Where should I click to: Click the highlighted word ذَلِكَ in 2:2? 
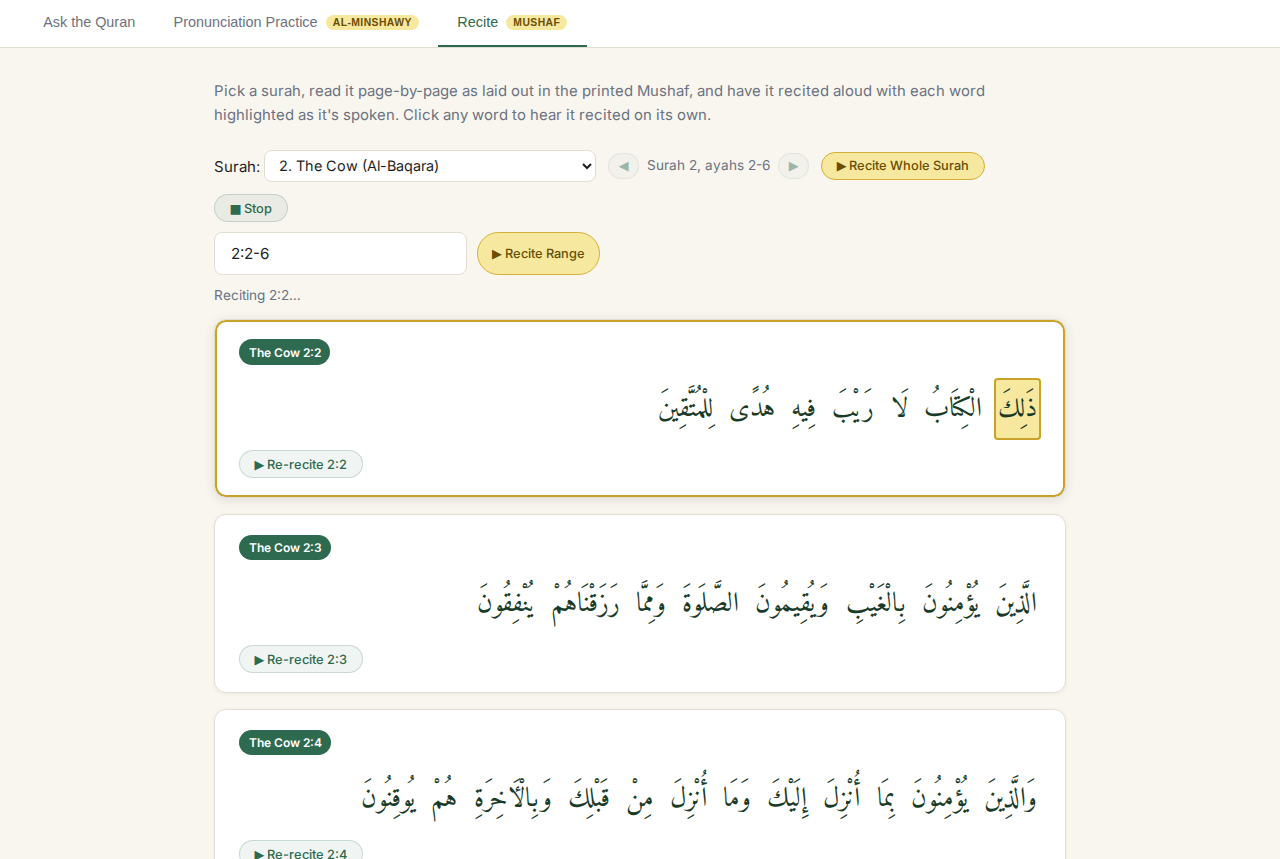pyautogui.click(x=1017, y=409)
